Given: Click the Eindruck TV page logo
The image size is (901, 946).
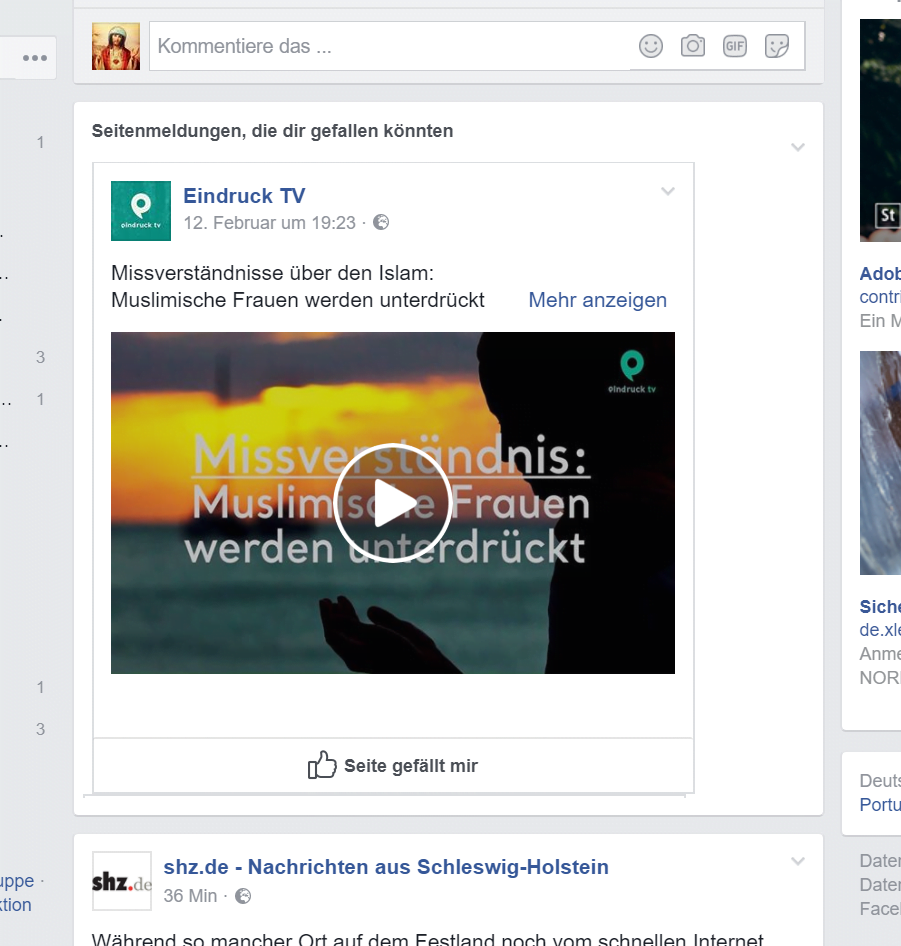Looking at the screenshot, I should (141, 211).
